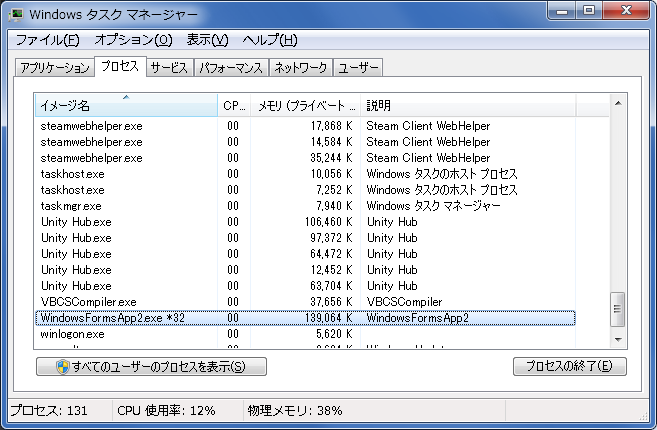This screenshot has height=430, width=657.
Task: Select Unity Hub.exe row with 63,704 K
Action: click(x=305, y=285)
